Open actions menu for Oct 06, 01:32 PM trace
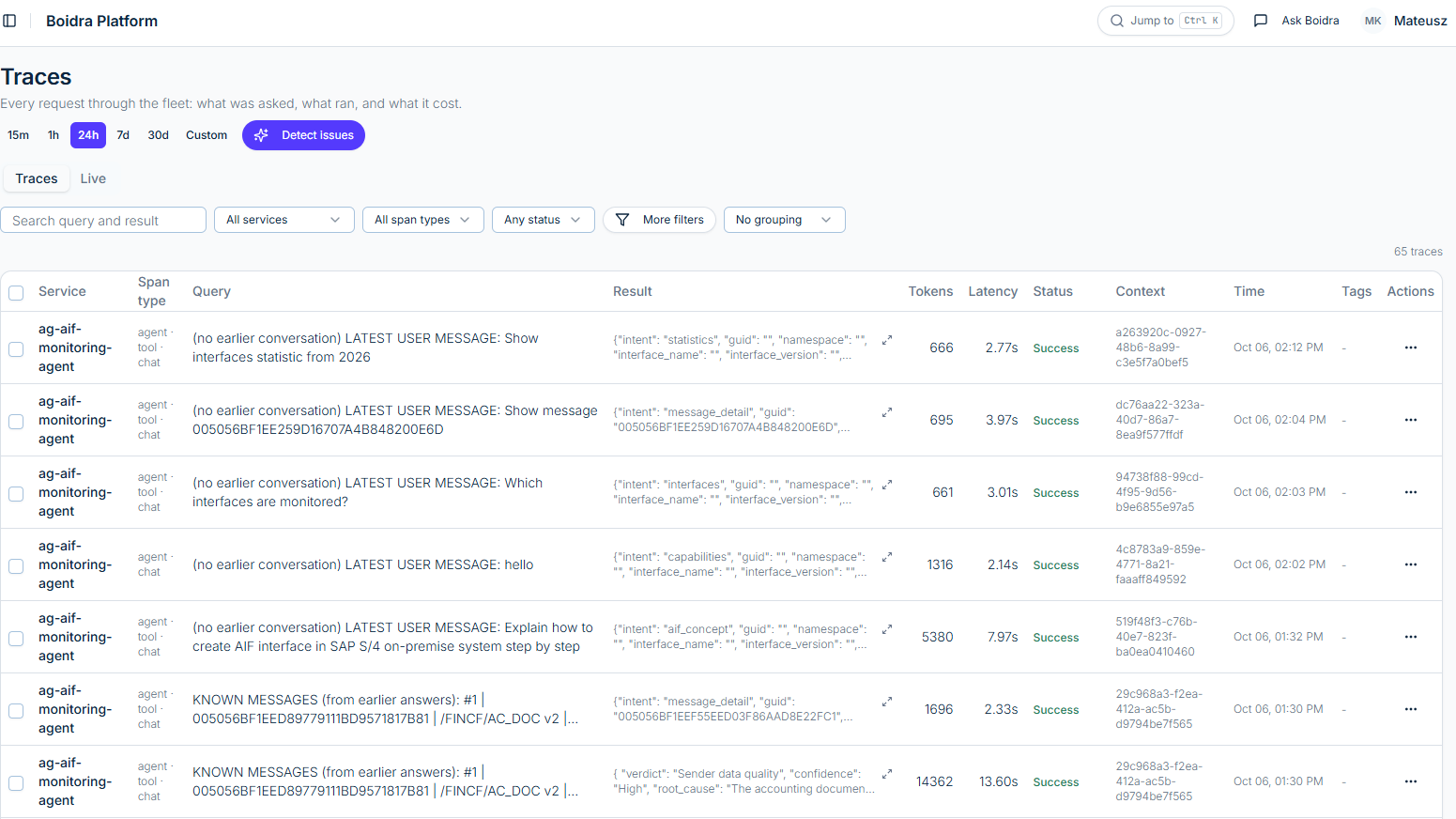 pyautogui.click(x=1410, y=637)
